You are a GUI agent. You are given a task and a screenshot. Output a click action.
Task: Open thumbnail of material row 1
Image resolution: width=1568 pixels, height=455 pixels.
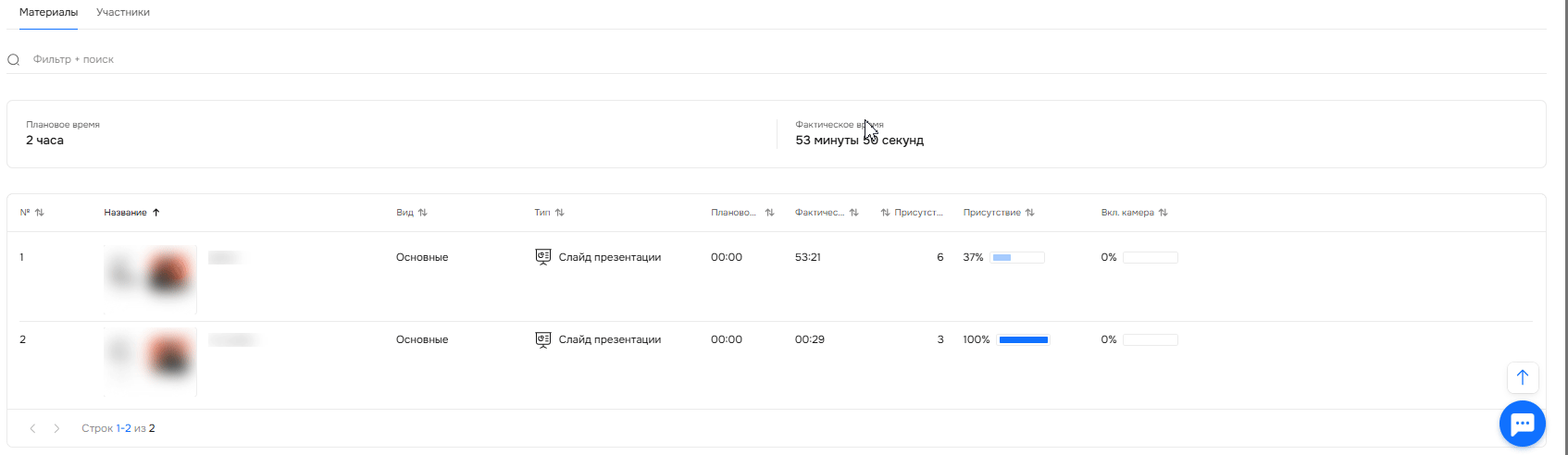point(150,276)
